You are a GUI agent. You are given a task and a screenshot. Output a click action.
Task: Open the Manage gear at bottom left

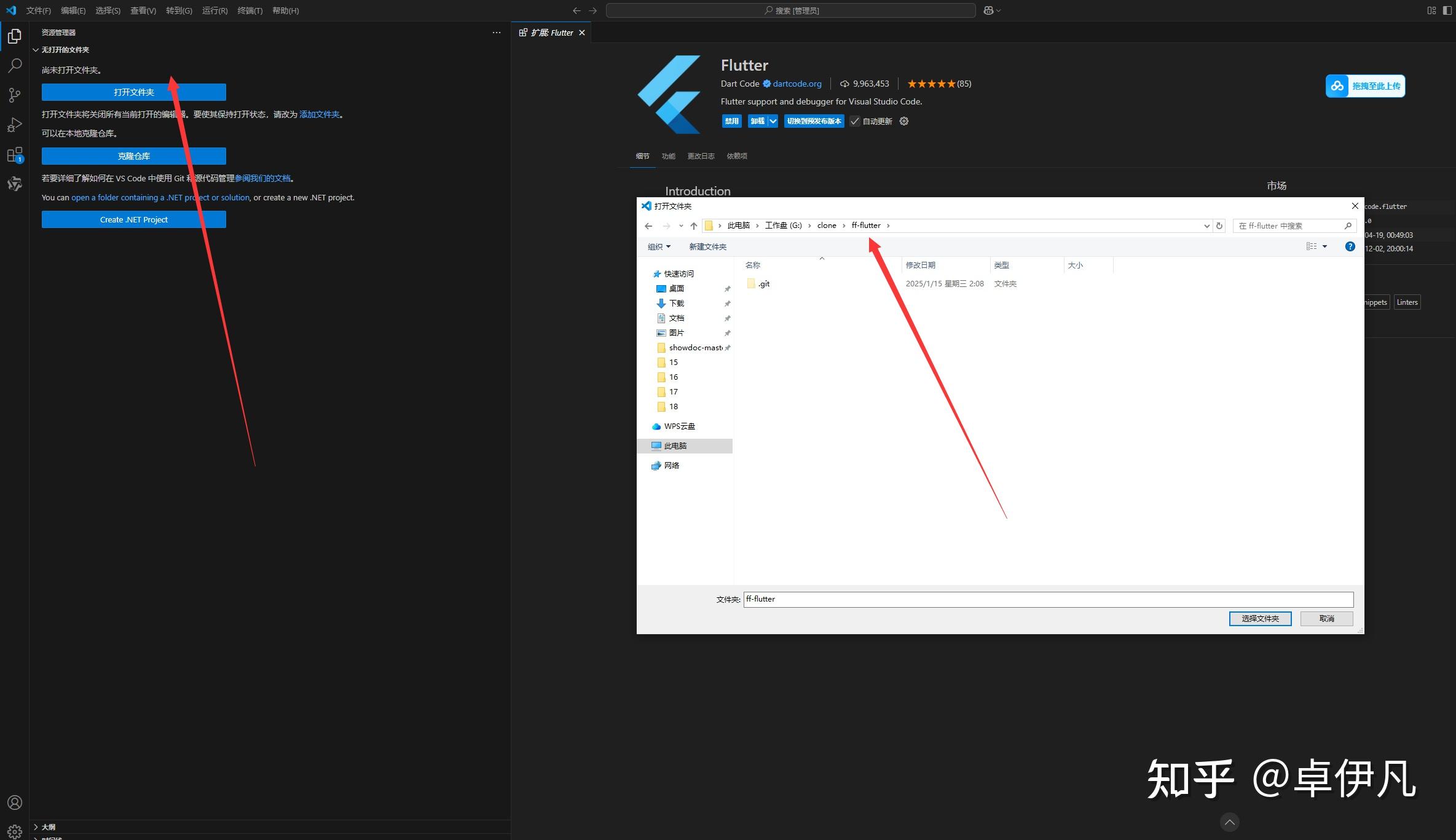[x=15, y=830]
